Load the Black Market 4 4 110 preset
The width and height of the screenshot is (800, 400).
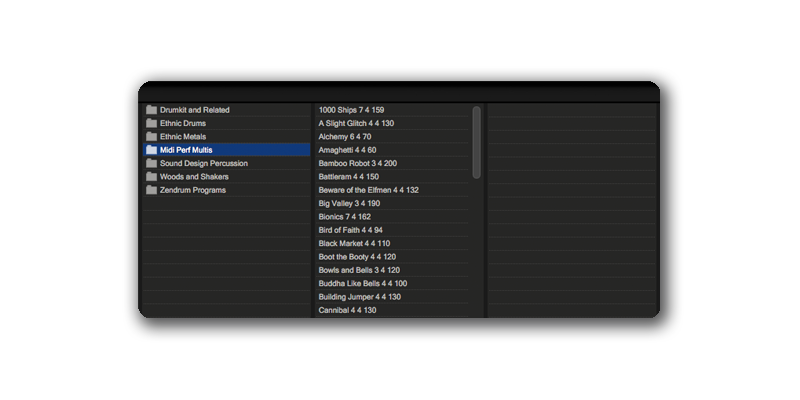coord(354,243)
